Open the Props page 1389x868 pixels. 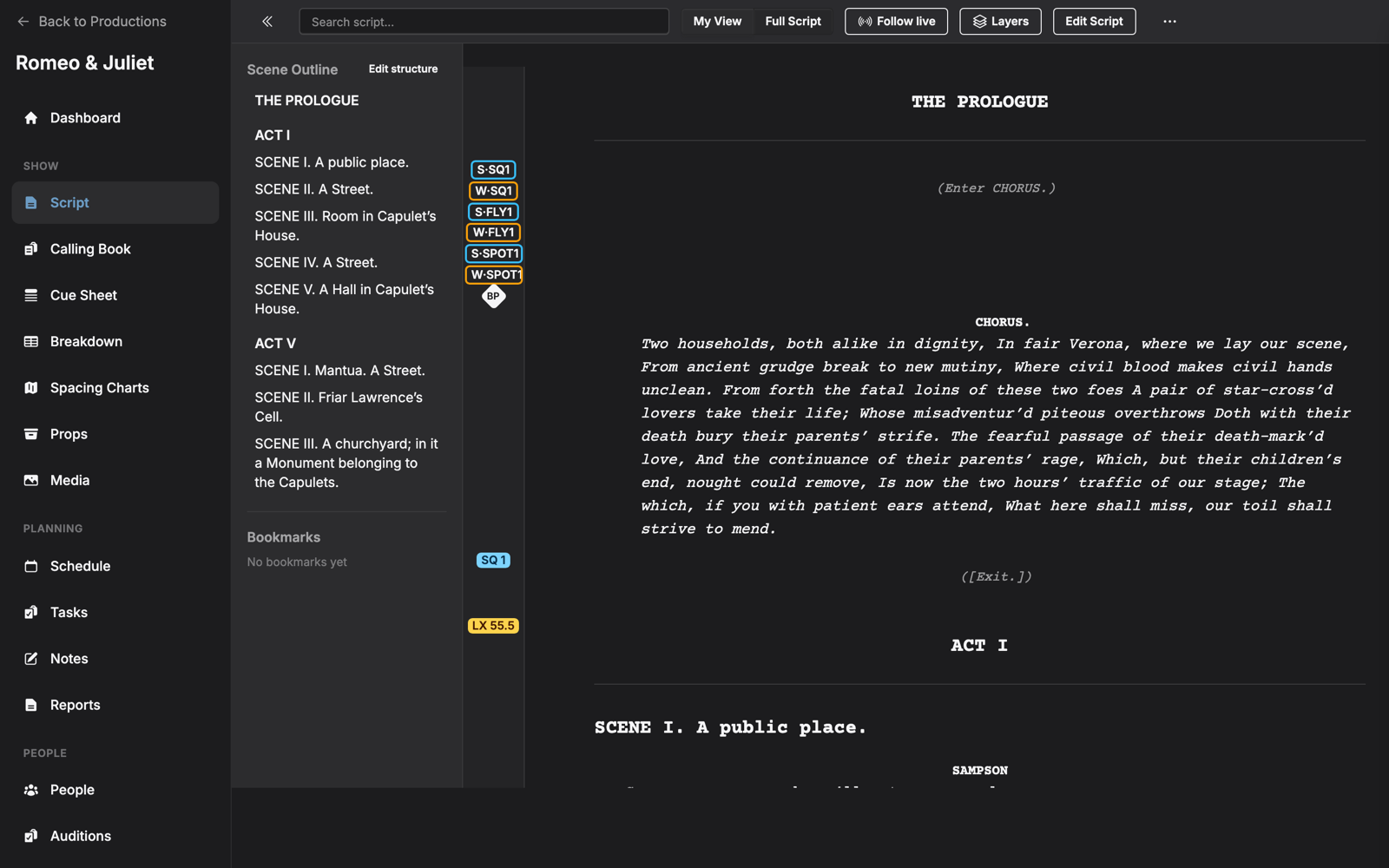click(115, 434)
